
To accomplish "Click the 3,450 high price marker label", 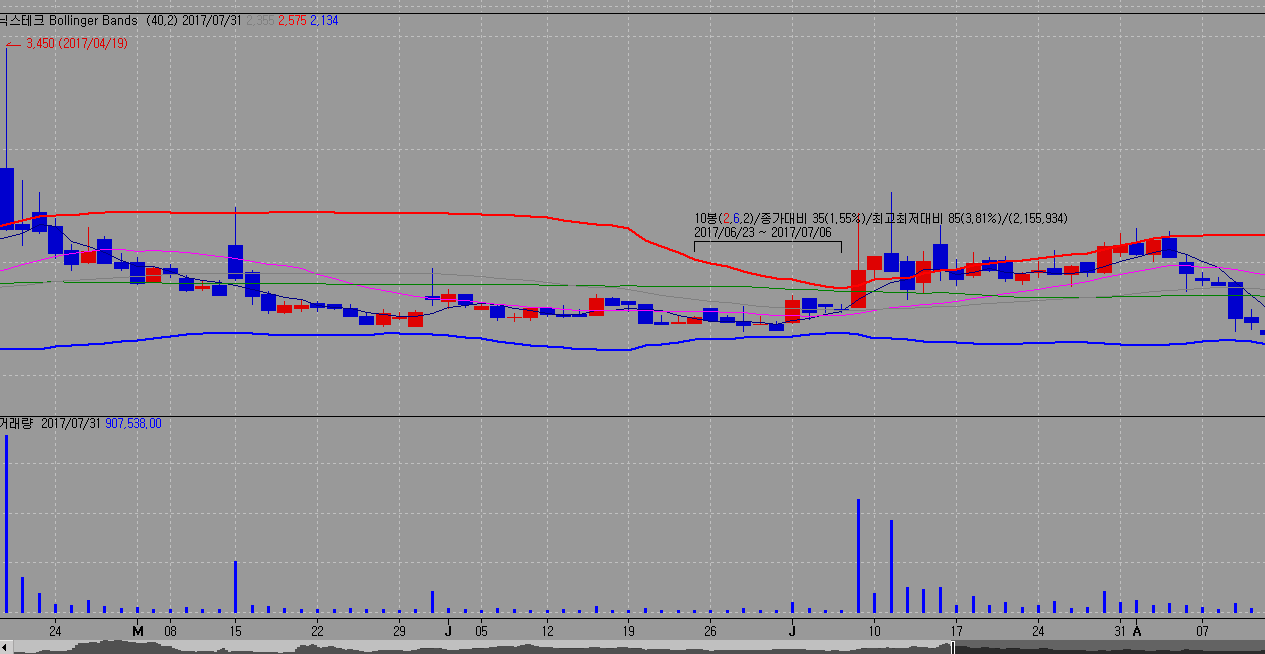I will point(75,43).
